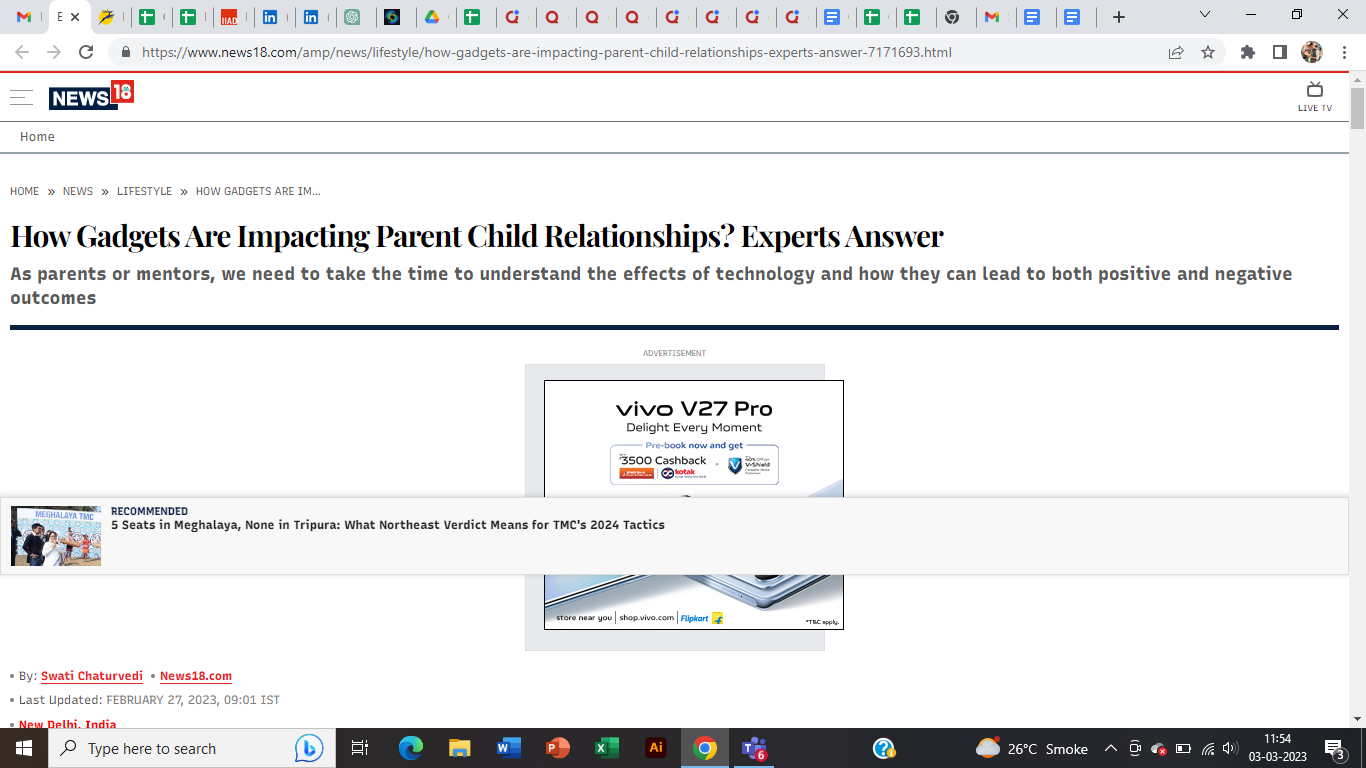
Task: Click LIFESTYLE in the breadcrumb
Action: [144, 191]
